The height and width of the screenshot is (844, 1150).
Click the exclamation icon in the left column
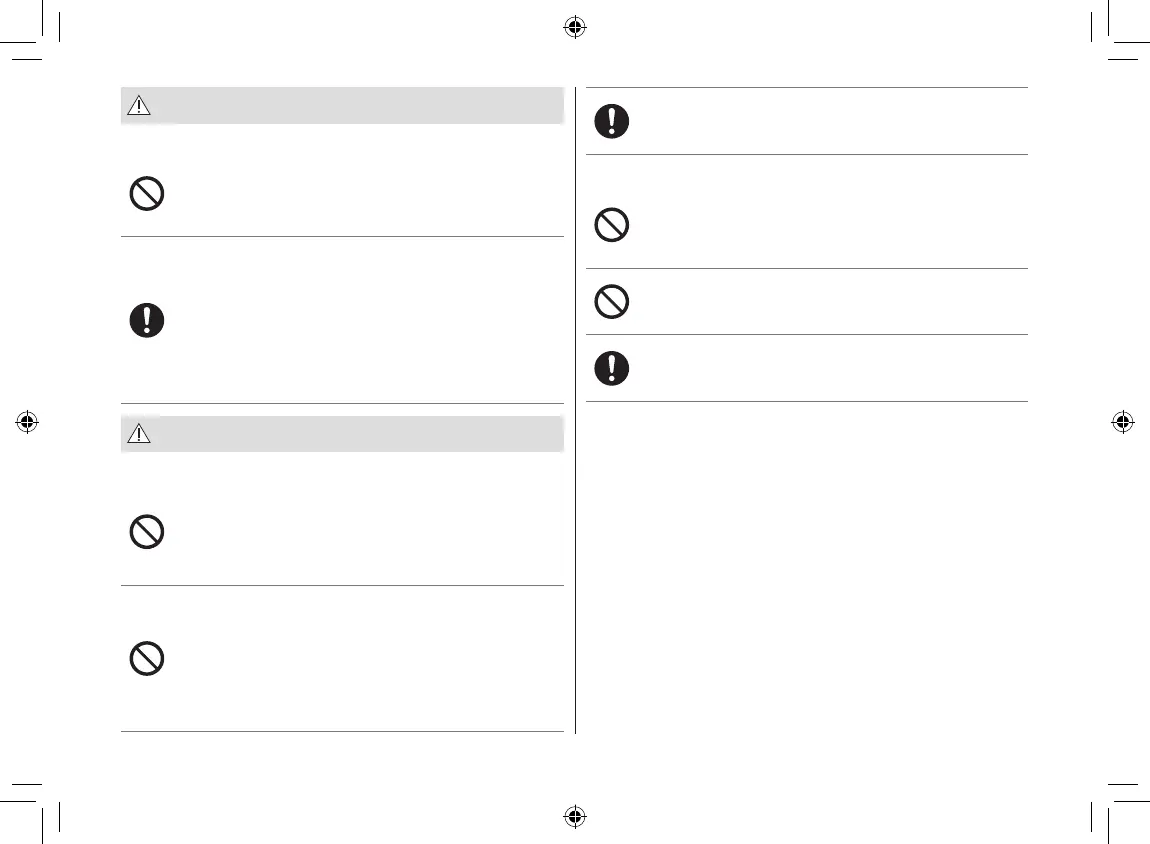point(147,320)
